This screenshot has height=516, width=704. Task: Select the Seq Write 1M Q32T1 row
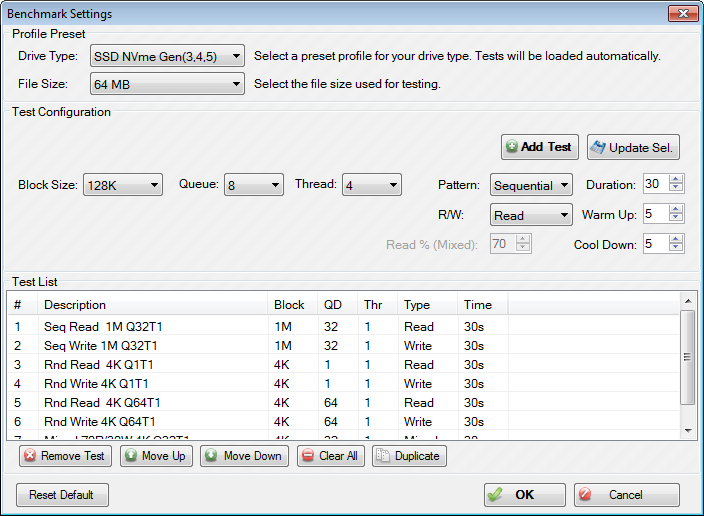[343, 345]
